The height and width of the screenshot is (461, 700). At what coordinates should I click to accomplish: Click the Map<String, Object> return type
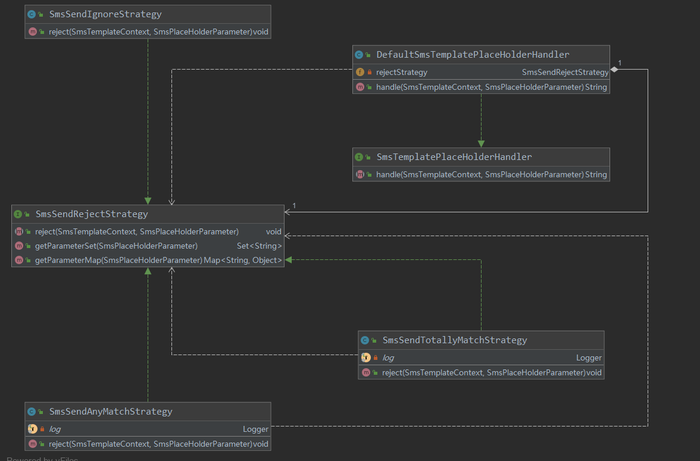[x=243, y=260]
